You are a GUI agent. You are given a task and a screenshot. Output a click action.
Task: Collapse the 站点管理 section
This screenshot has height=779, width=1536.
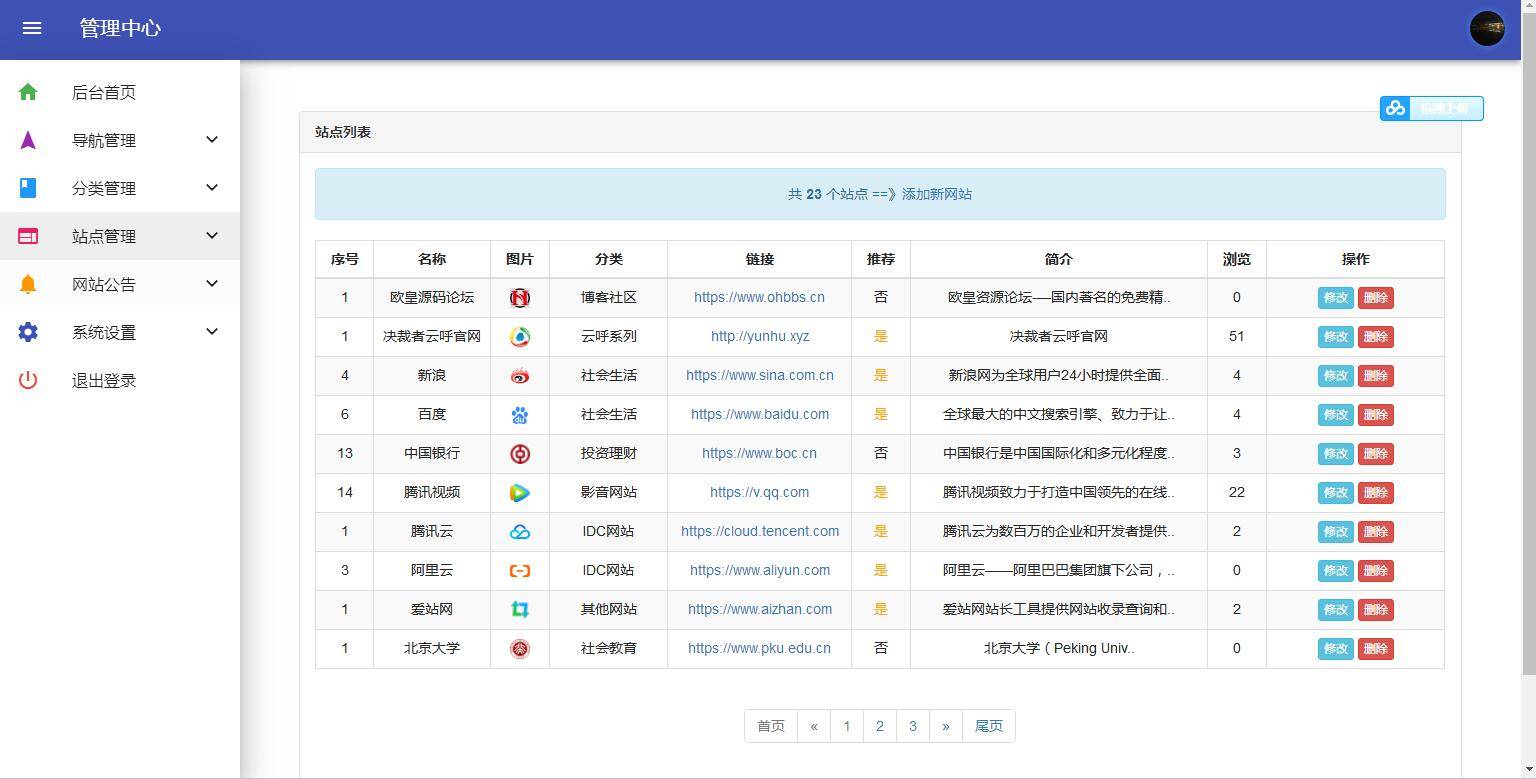[x=211, y=236]
